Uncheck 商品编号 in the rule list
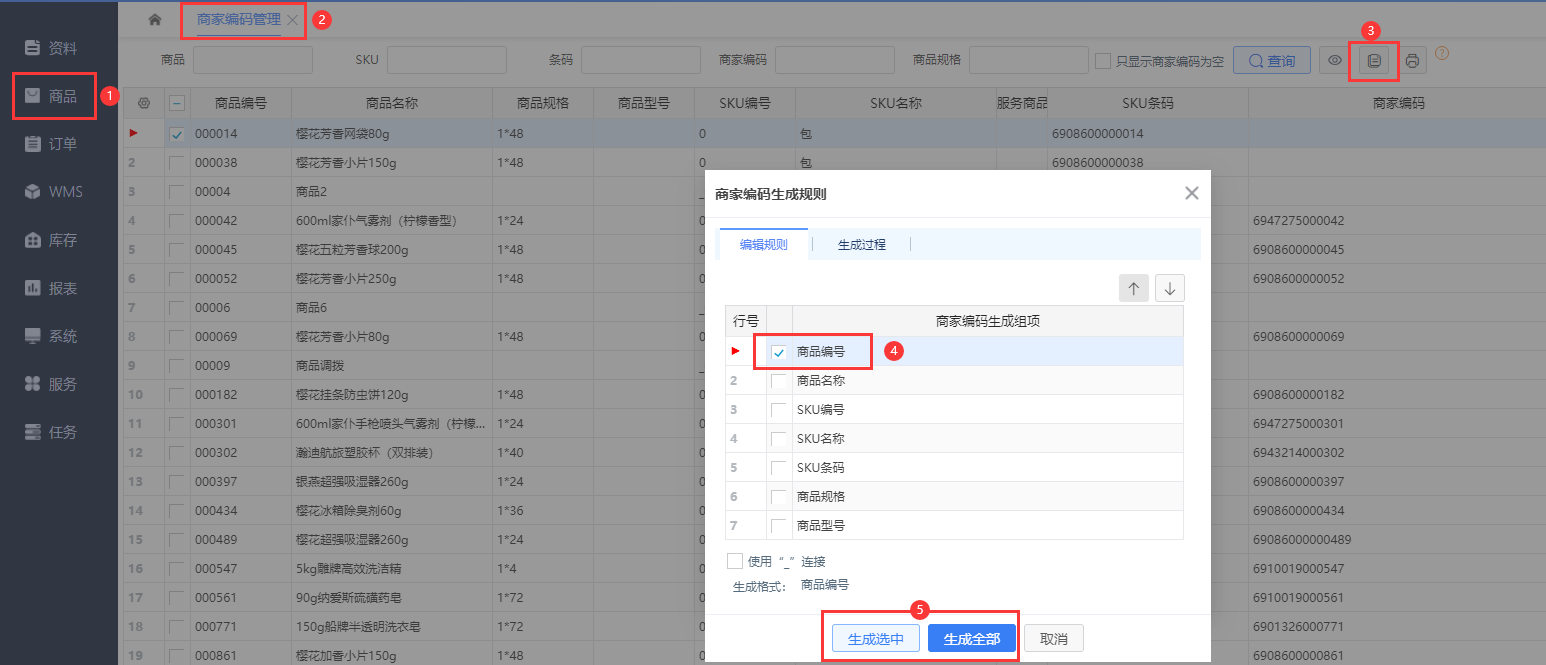This screenshot has width=1546, height=665. click(779, 352)
